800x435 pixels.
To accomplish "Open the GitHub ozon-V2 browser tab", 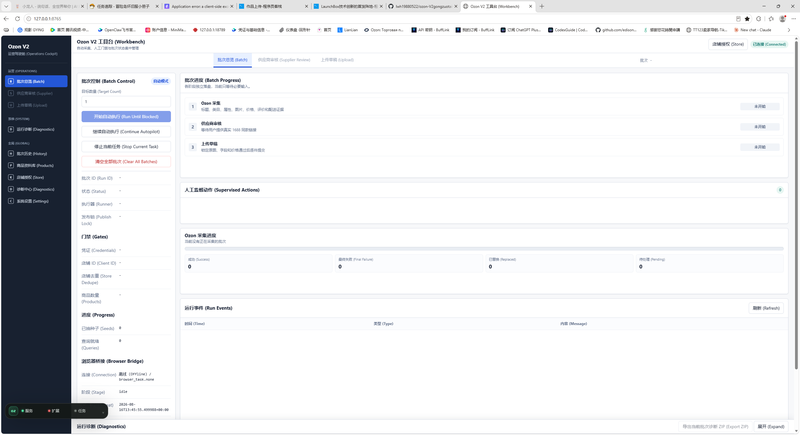I will 421,6.
